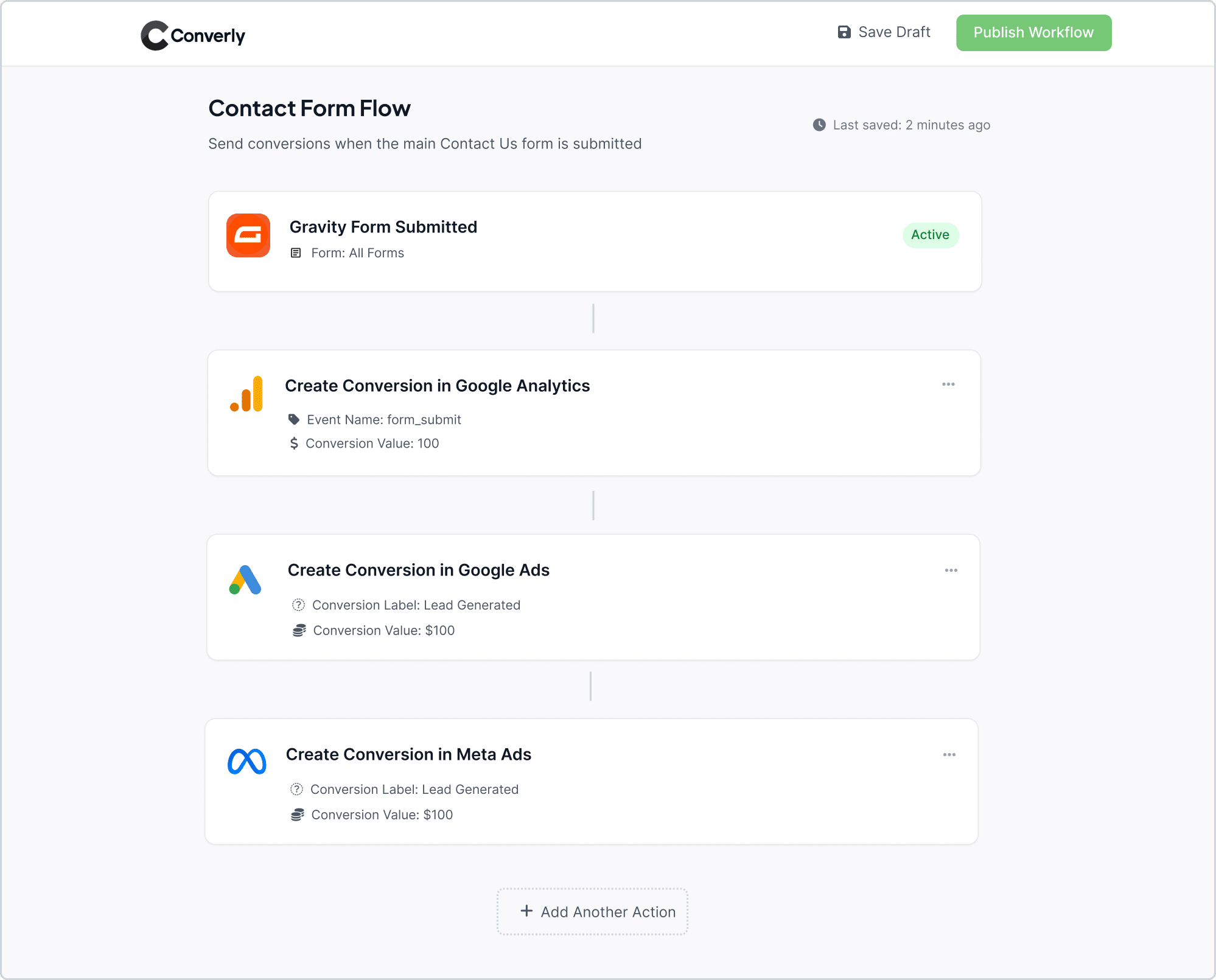Click the workflow description text
The image size is (1216, 980).
coord(425,144)
